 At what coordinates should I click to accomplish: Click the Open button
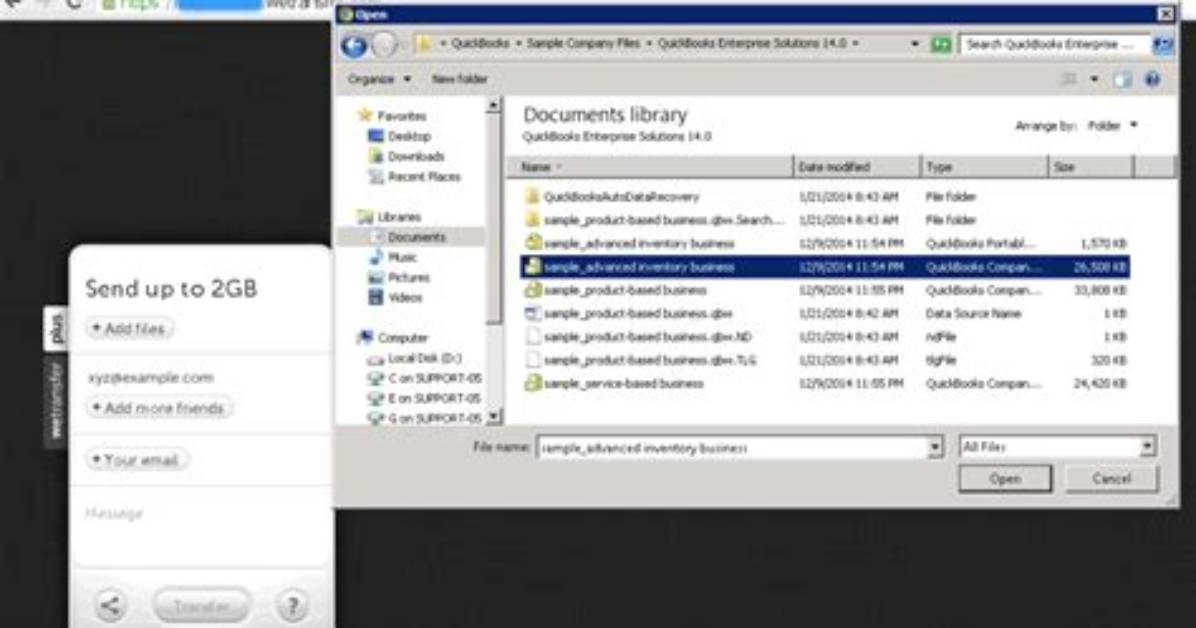click(x=1005, y=479)
